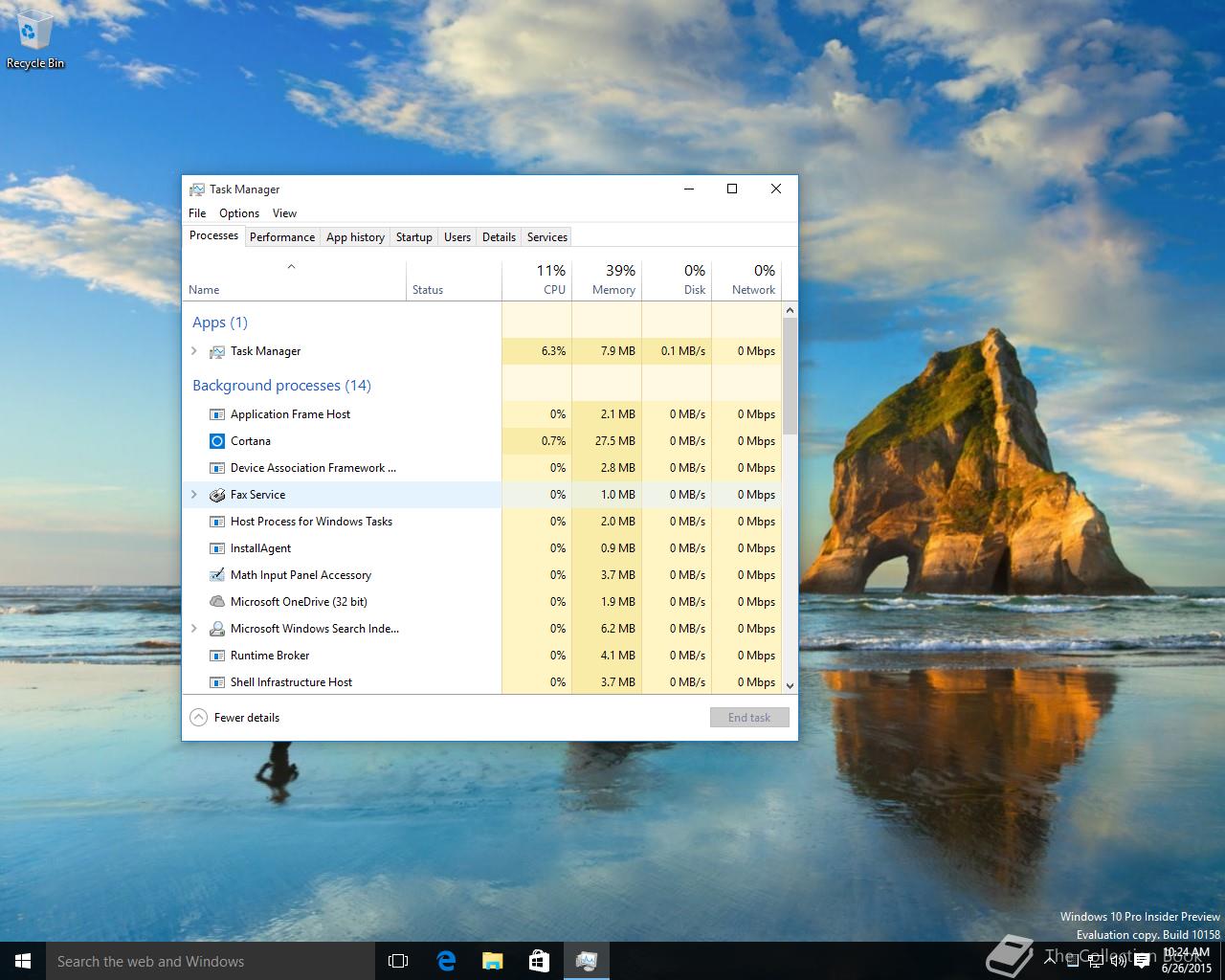The width and height of the screenshot is (1225, 980).
Task: Sort by the CPU column header
Action: 537,279
